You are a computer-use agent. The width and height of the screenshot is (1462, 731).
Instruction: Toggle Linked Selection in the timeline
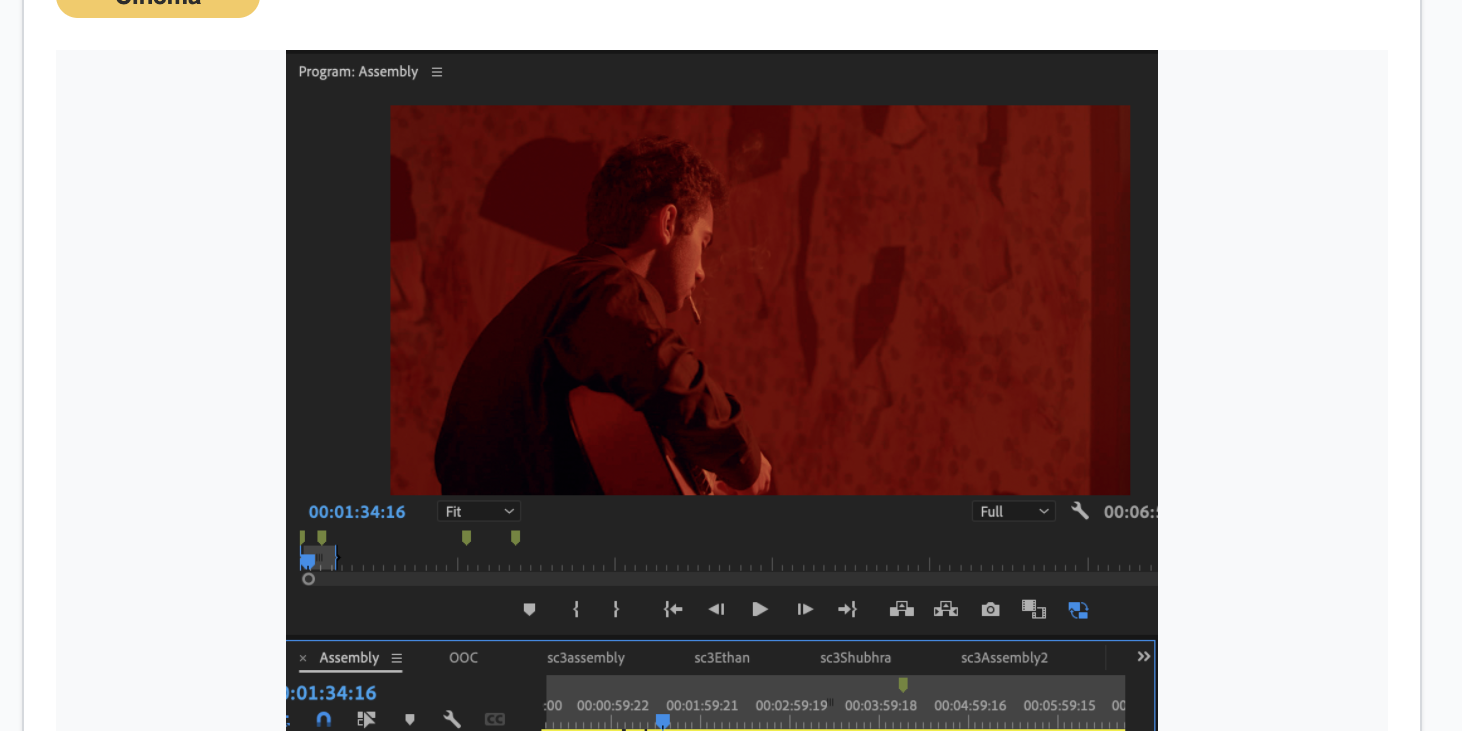click(366, 719)
